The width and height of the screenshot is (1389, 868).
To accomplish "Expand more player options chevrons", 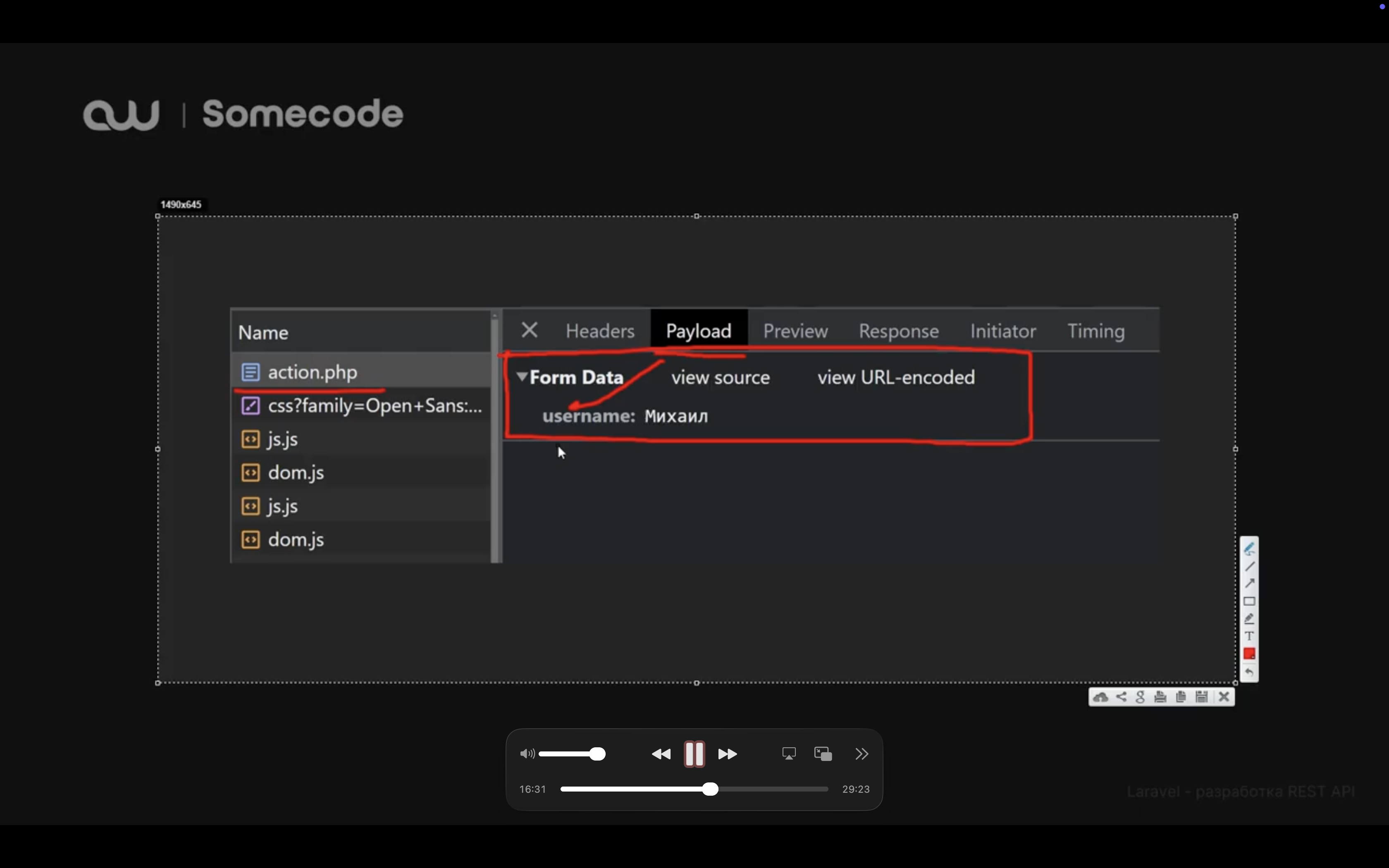I will pos(862,754).
